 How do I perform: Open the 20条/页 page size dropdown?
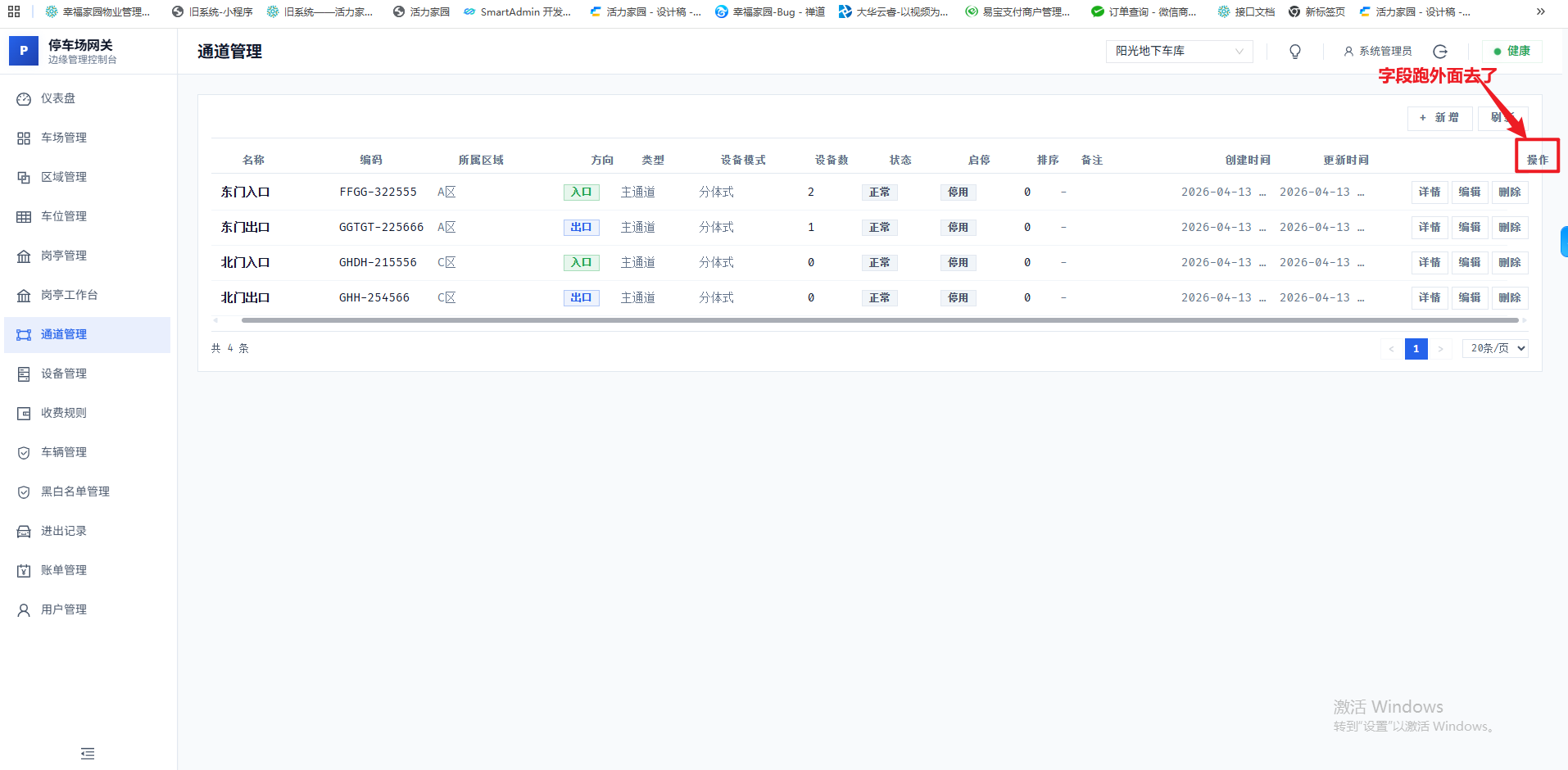[1494, 349]
